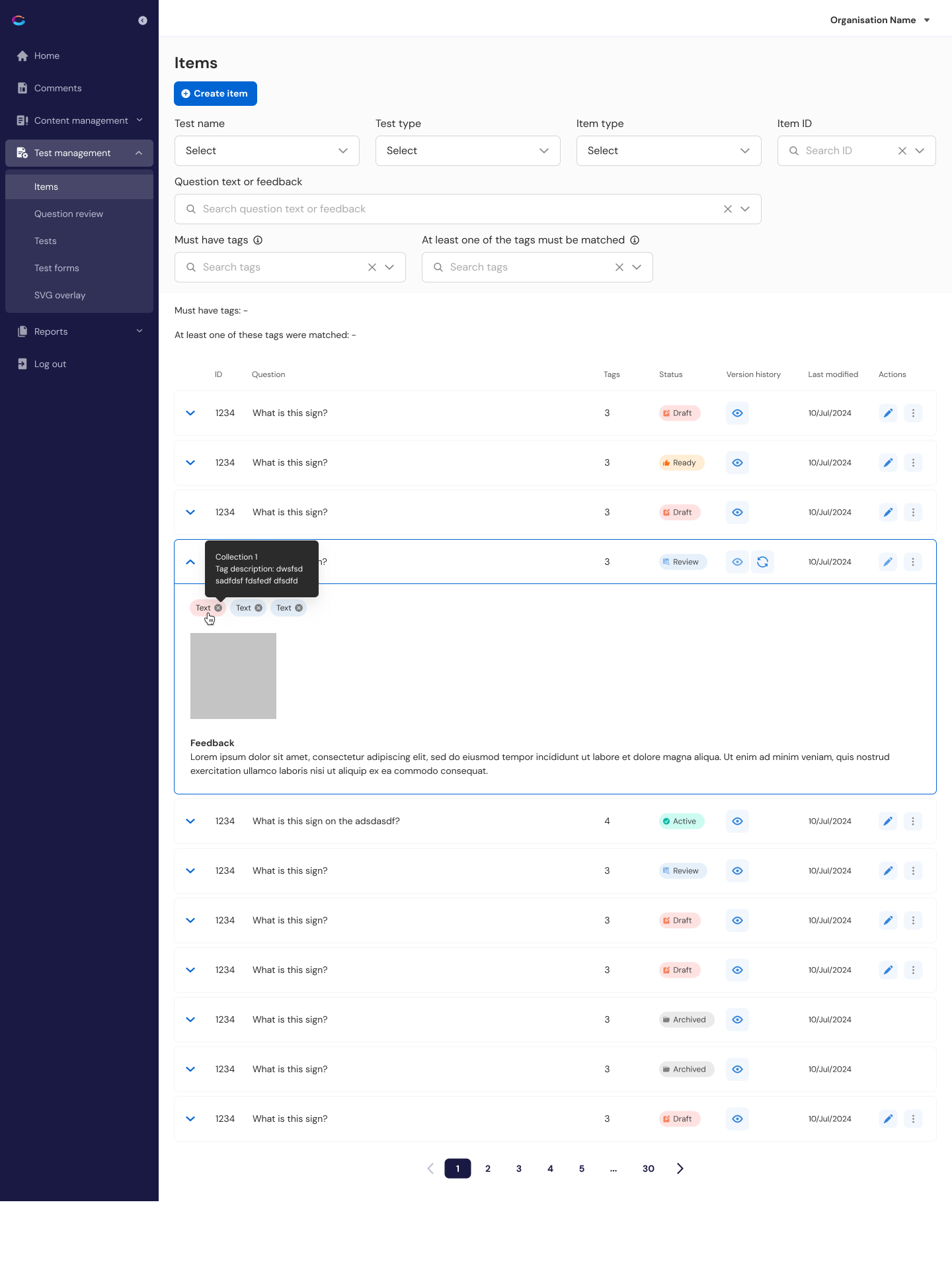
Task: Click the edit pencil for the Ready item
Action: pos(888,463)
